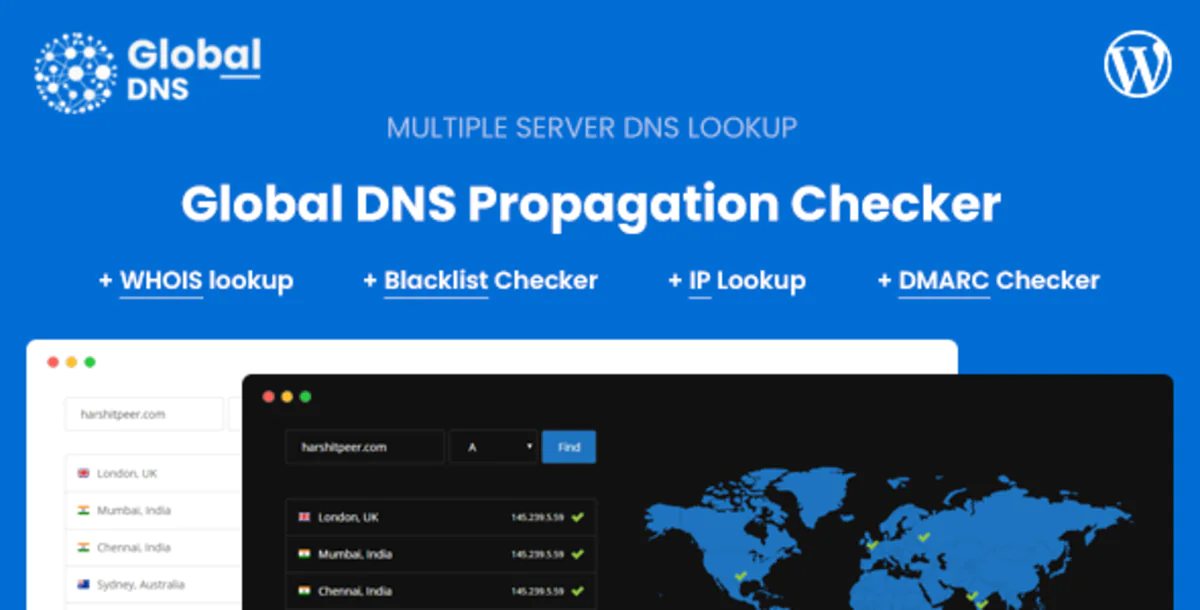Click the Find button in dark window

coord(569,447)
